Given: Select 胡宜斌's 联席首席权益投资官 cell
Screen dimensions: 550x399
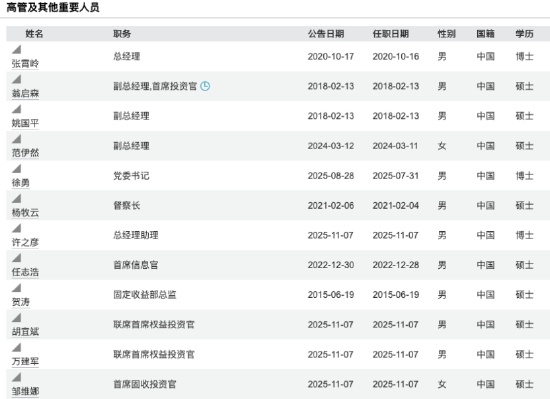Looking at the screenshot, I should (154, 325).
